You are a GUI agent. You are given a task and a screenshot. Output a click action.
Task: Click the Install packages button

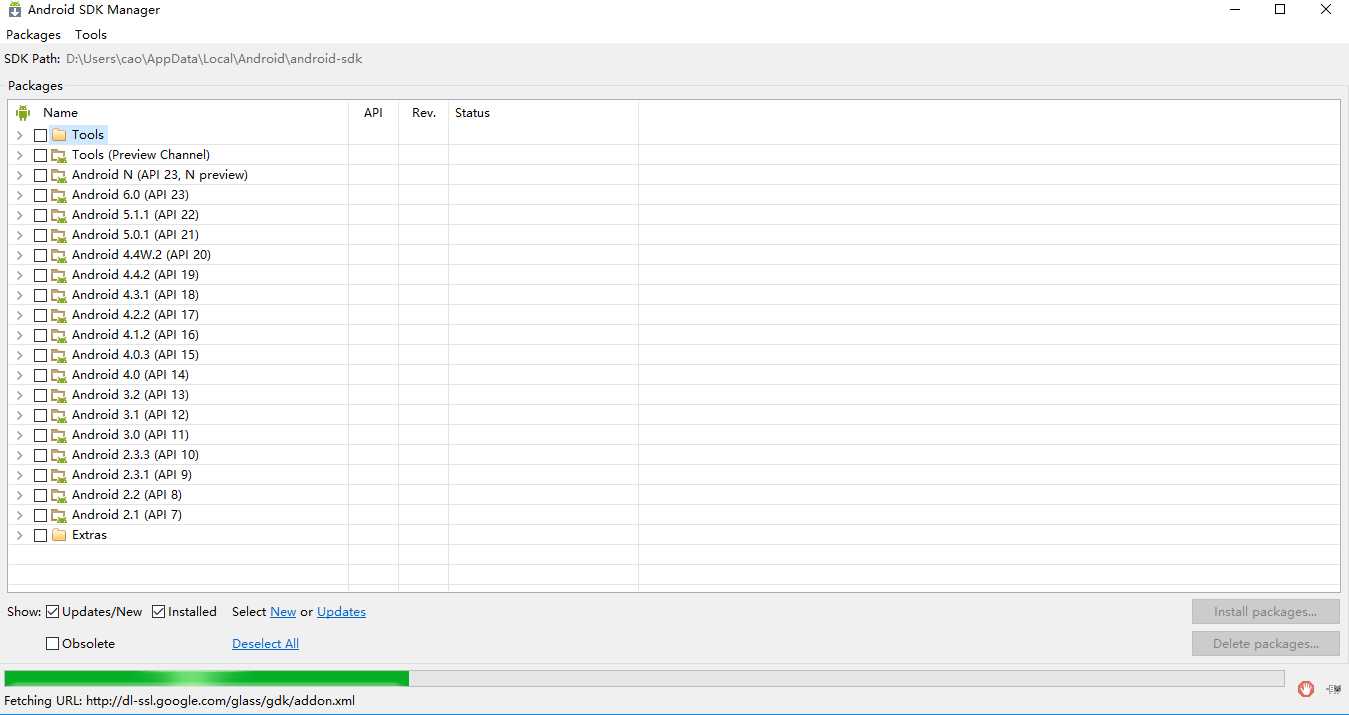(1265, 612)
